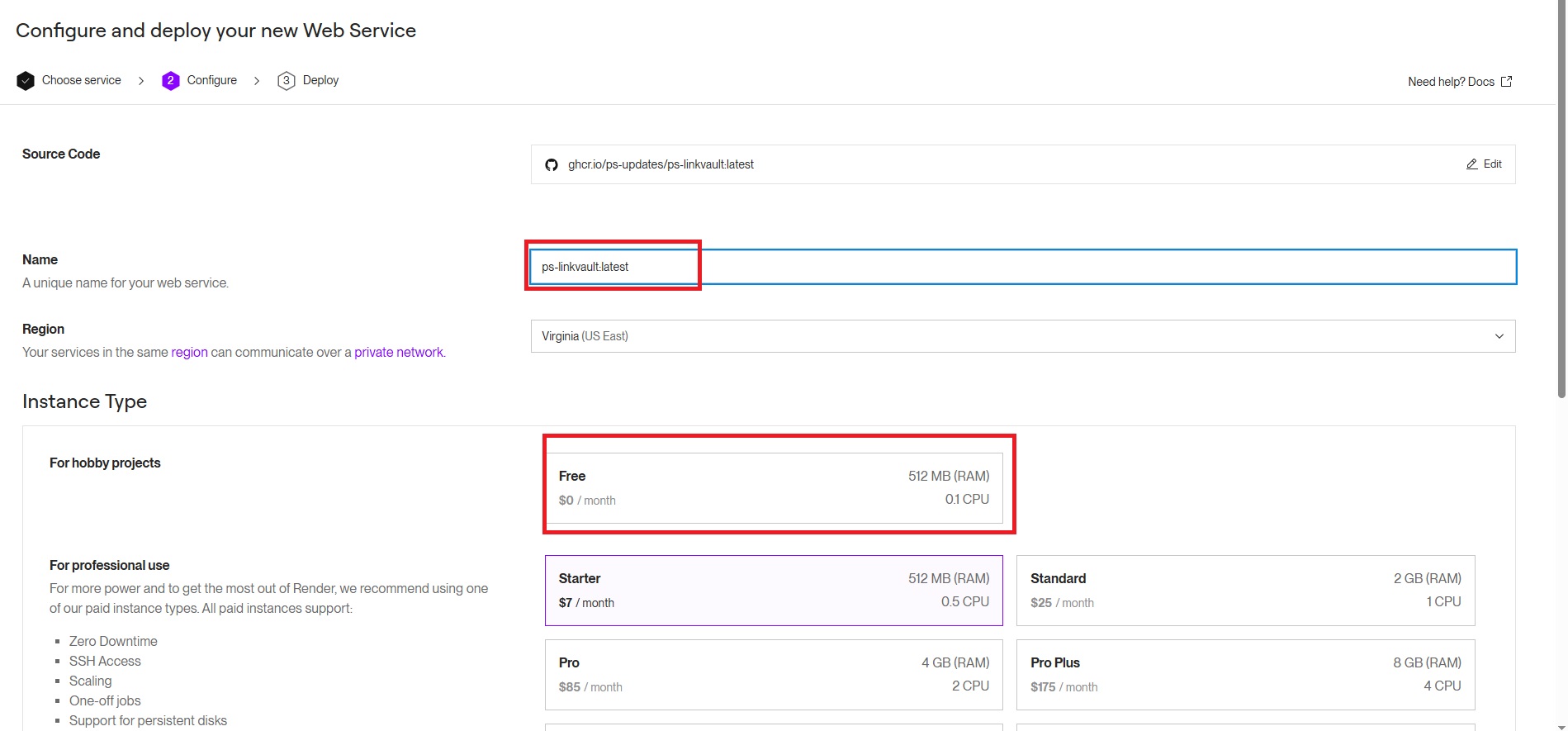Click the page title Configure and deploy
The width and height of the screenshot is (1568, 731).
click(216, 31)
